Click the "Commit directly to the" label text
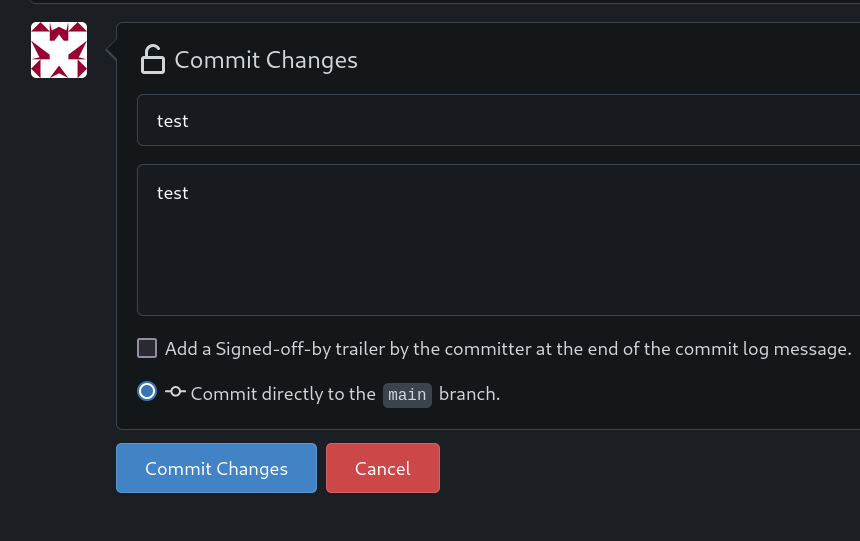The height and width of the screenshot is (541, 860). pyautogui.click(x=283, y=394)
